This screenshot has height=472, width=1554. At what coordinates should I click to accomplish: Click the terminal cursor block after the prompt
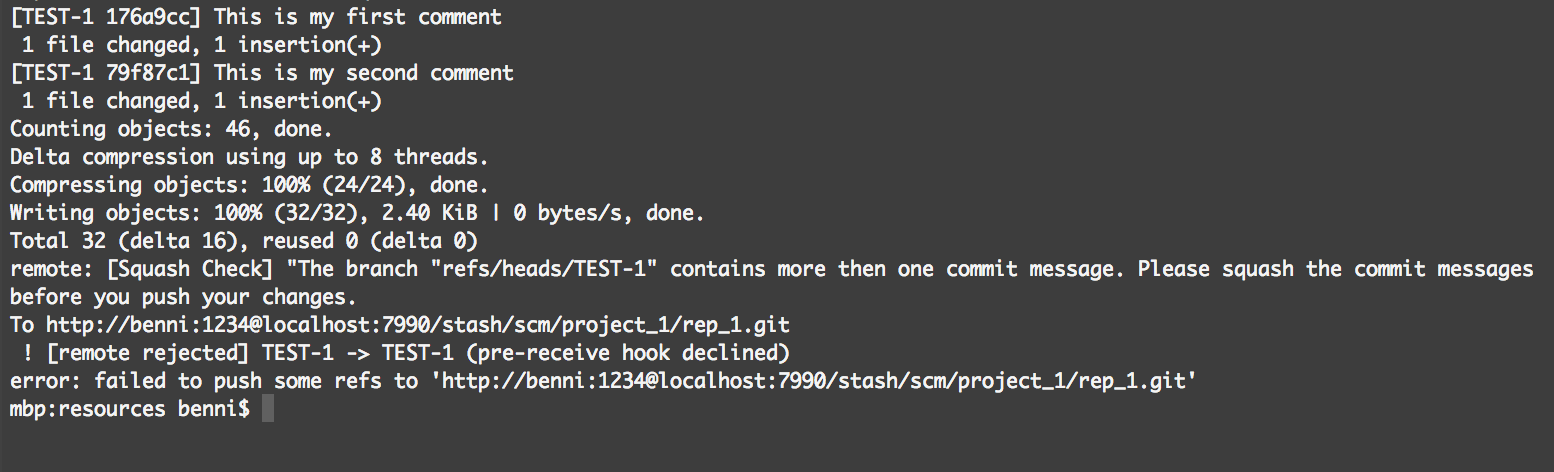(x=267, y=409)
